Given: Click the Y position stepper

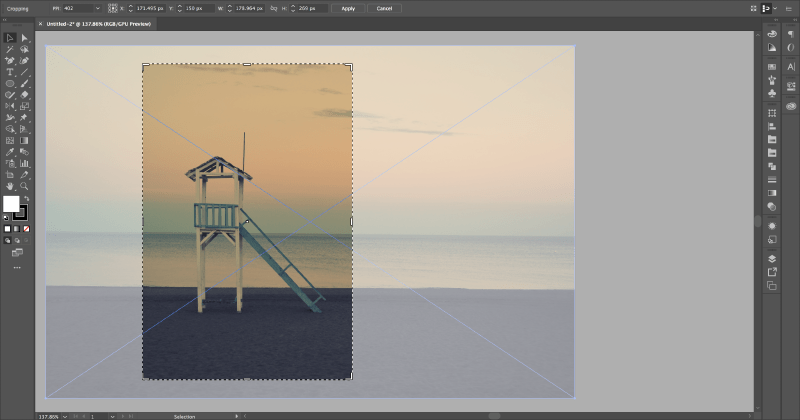Looking at the screenshot, I should [x=180, y=8].
